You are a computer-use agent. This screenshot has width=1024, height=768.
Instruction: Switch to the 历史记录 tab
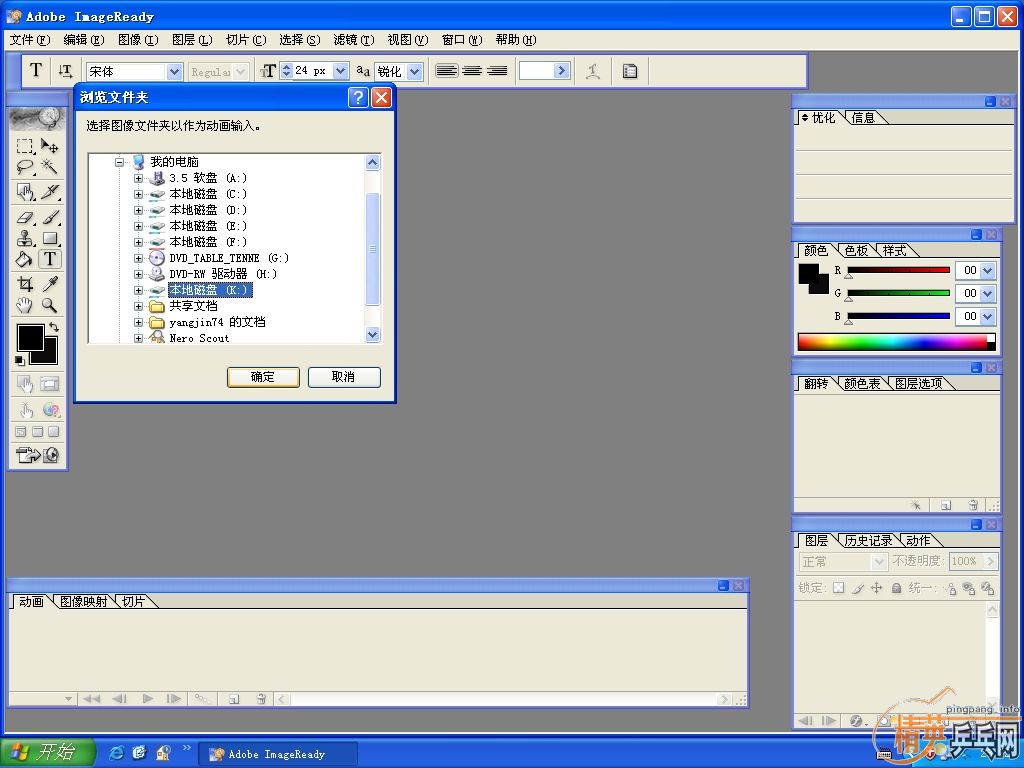click(868, 541)
